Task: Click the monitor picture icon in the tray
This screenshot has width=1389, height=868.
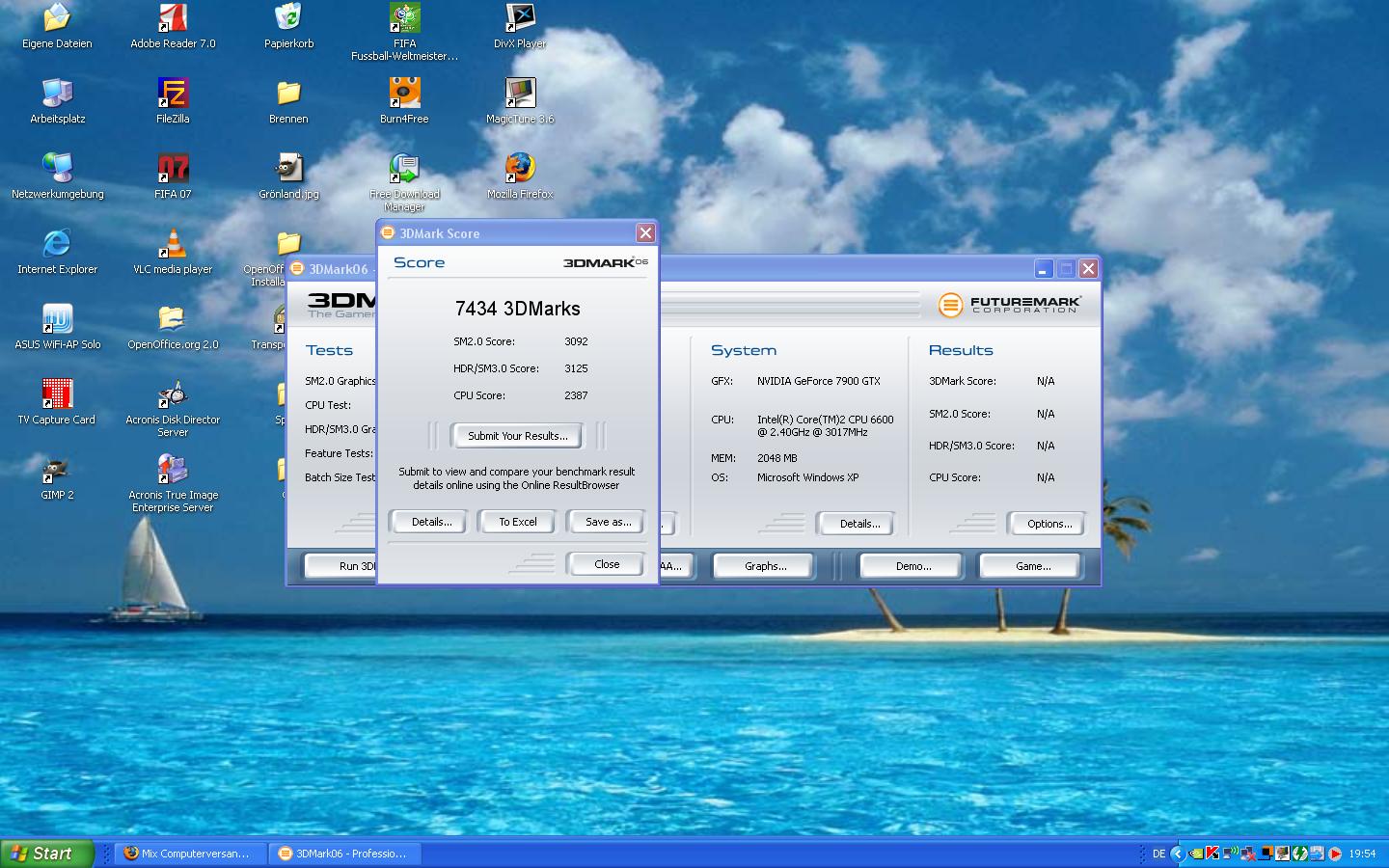Action: (1283, 854)
